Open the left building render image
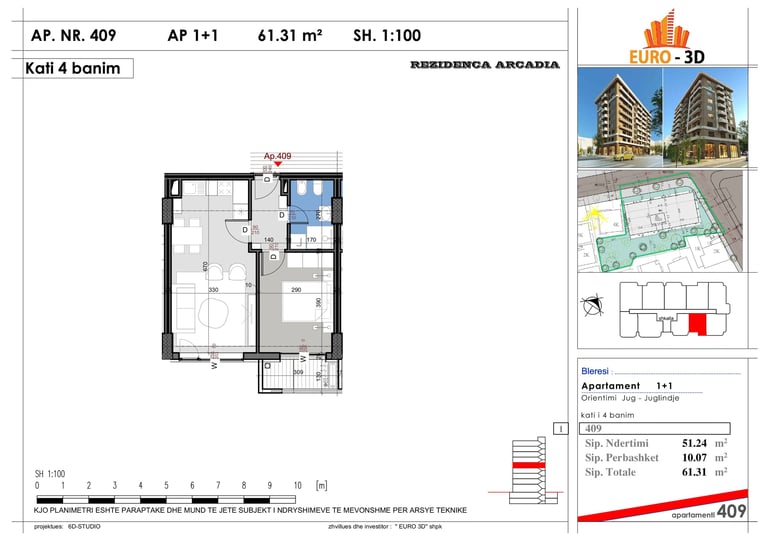Viewport: 768px width, 542px height. [x=620, y=118]
